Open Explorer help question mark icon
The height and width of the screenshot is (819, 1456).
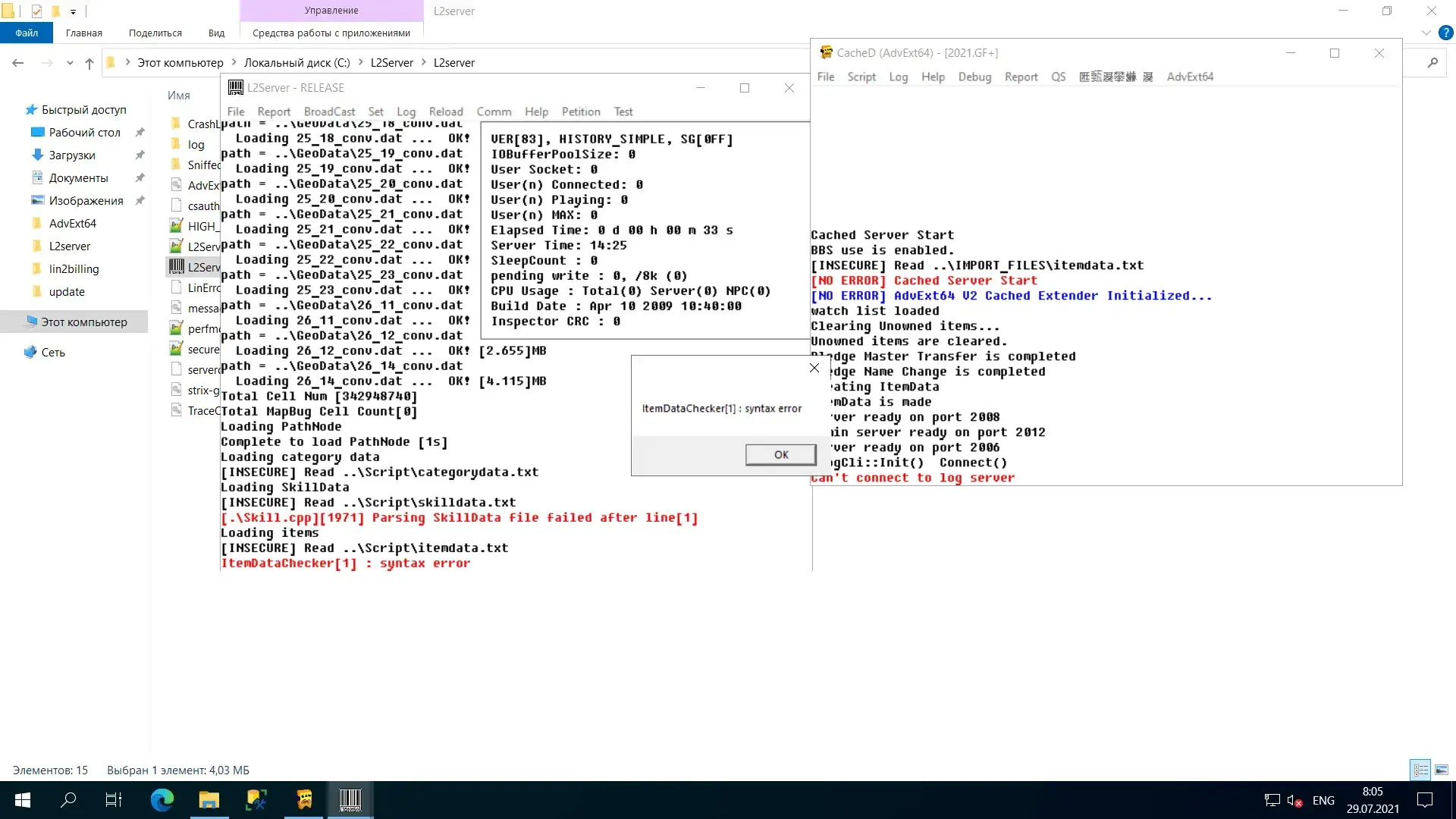(1446, 33)
